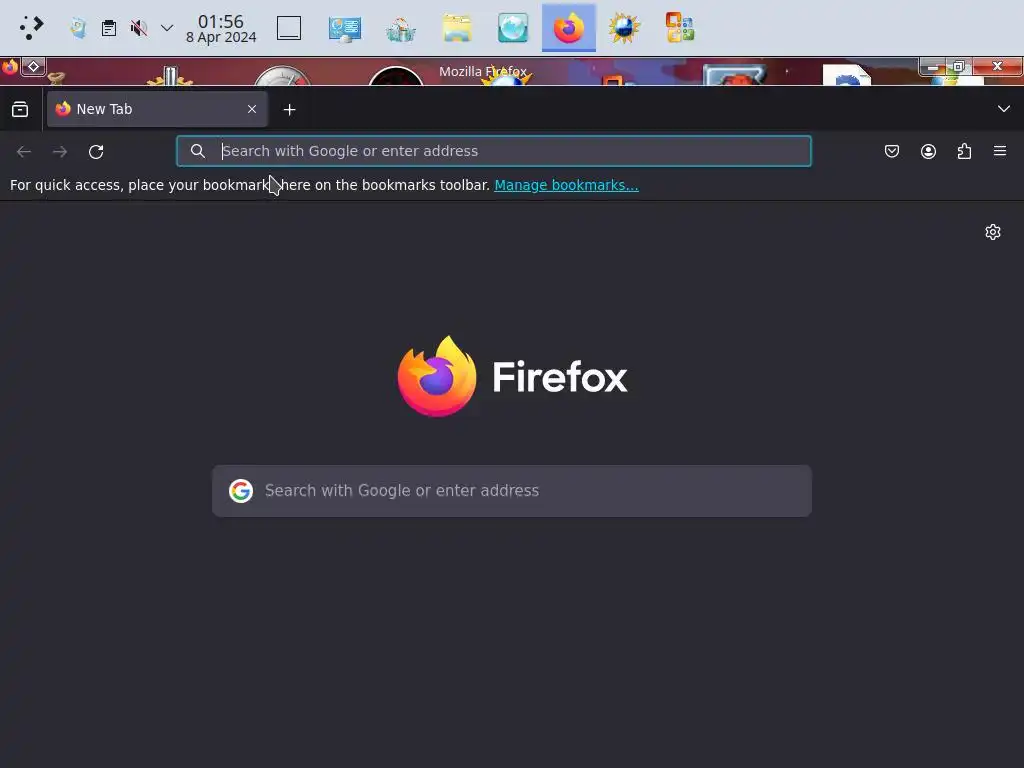Click the Firefox window menu icon
Viewport: 1024px width, 768px height.
coord(10,67)
